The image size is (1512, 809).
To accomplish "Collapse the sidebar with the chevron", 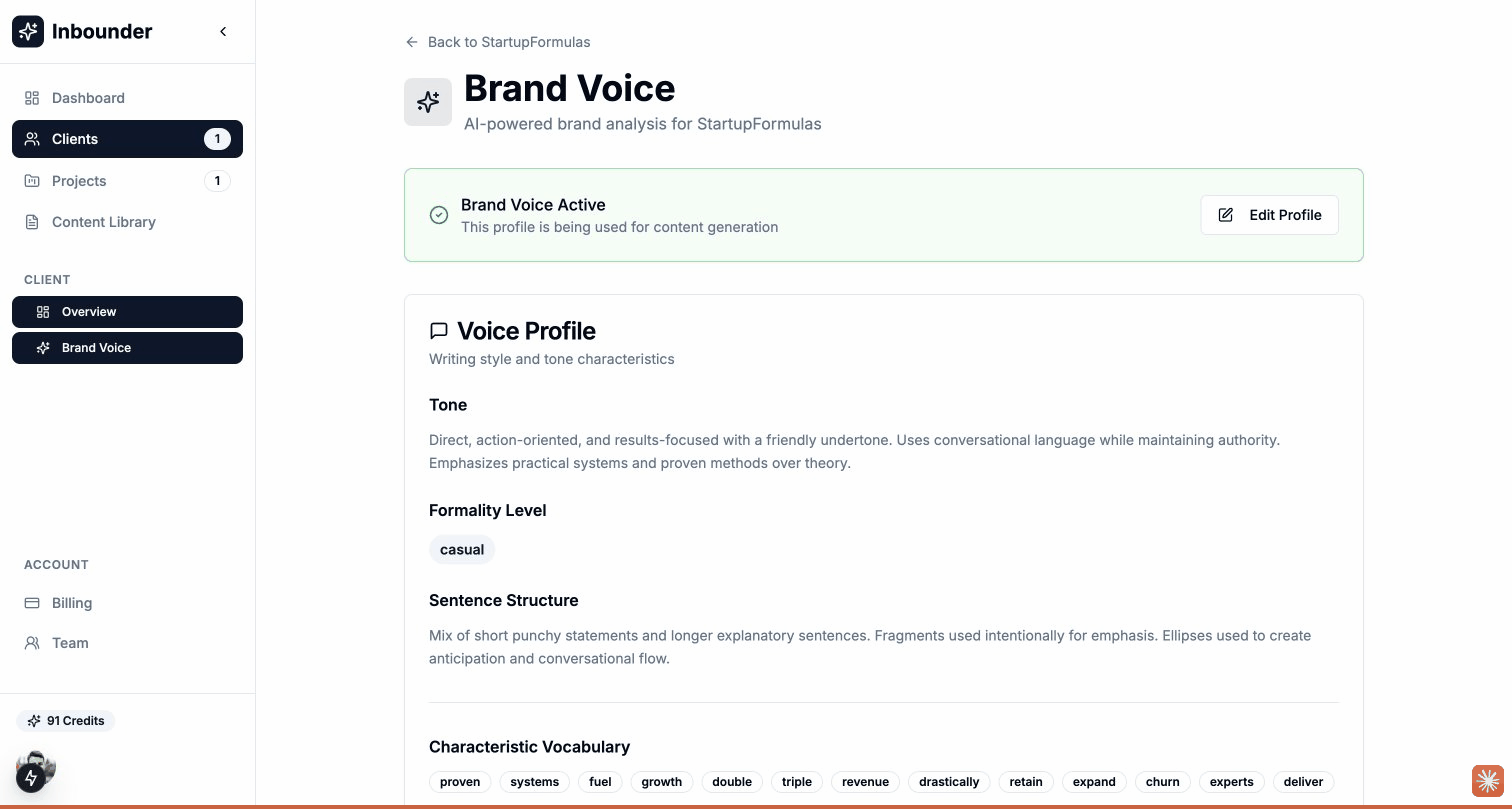I will 223,31.
